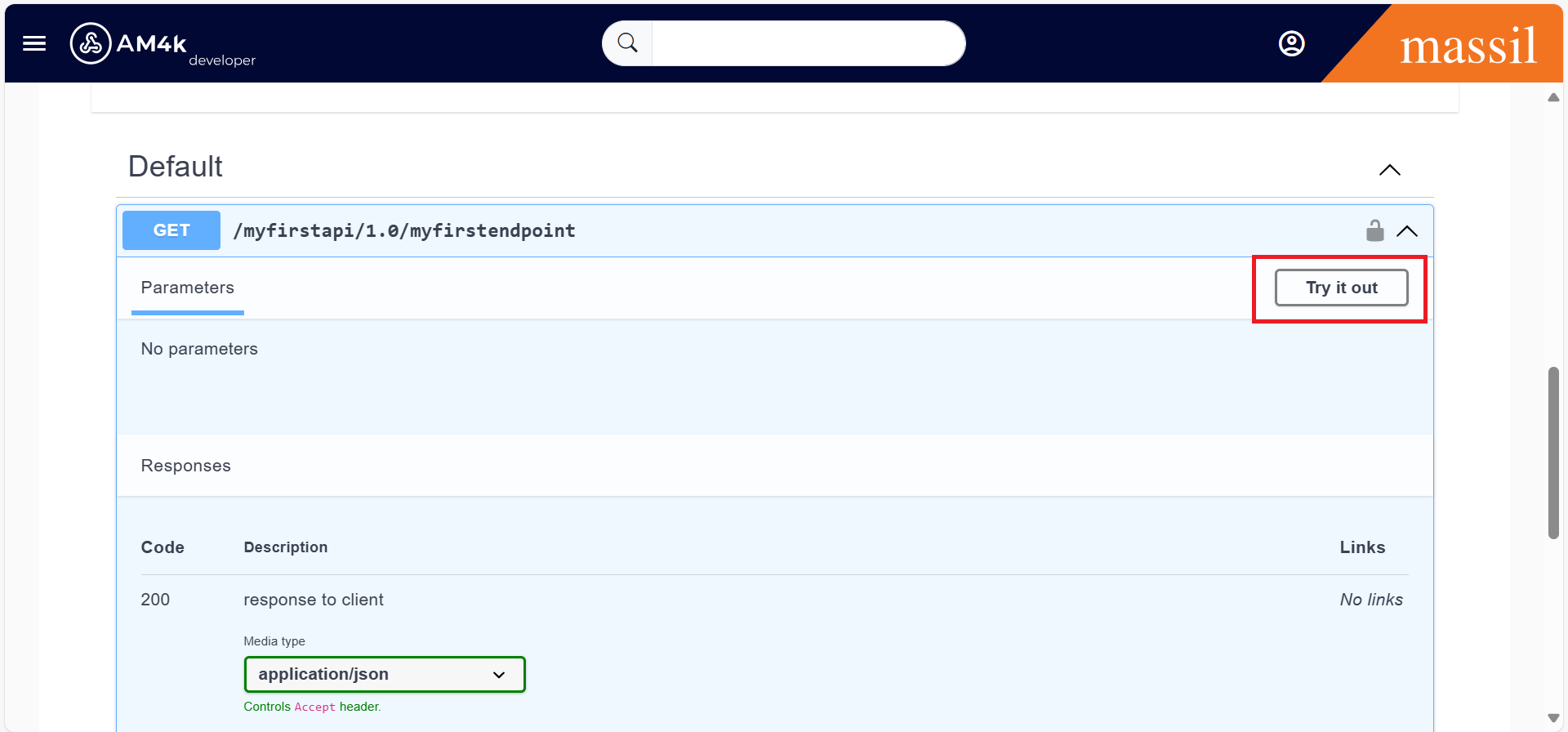Click the scroll up arrow
Image resolution: width=1568 pixels, height=732 pixels.
[x=1553, y=97]
